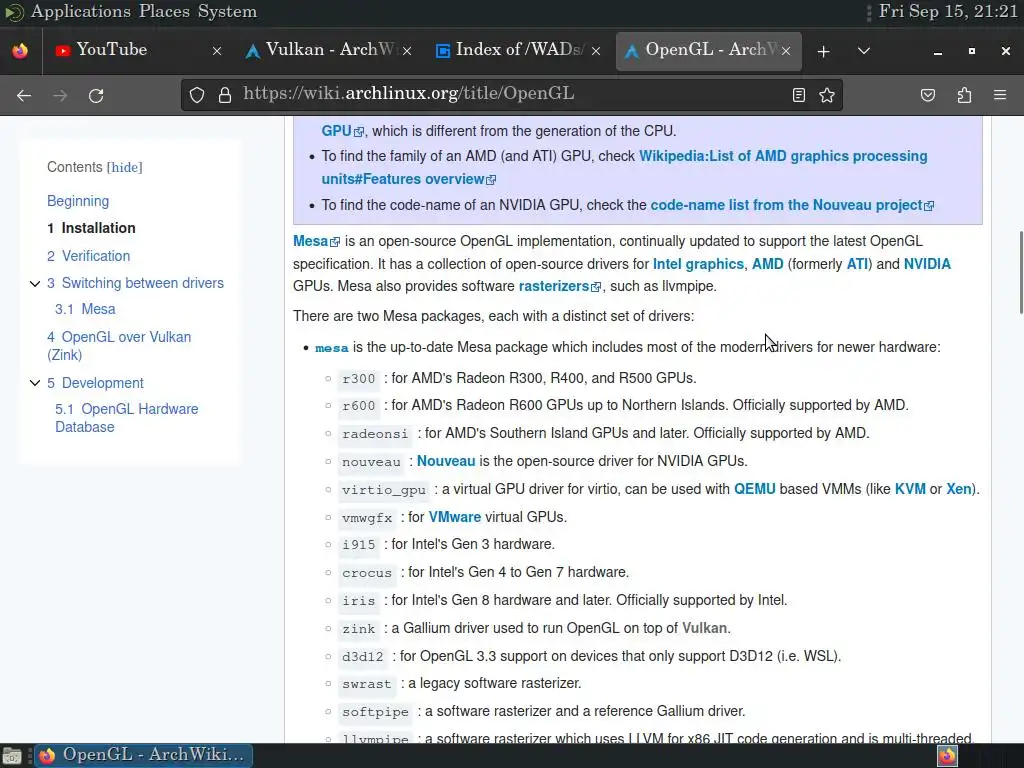
Task: Click the Firefox icon in bottom-right panel
Action: [x=947, y=756]
